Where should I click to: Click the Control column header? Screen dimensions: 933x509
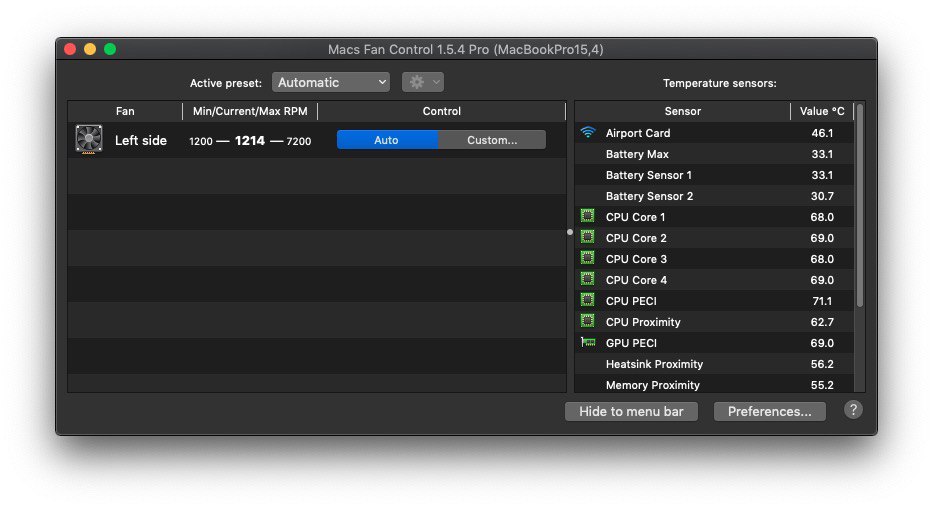[442, 111]
